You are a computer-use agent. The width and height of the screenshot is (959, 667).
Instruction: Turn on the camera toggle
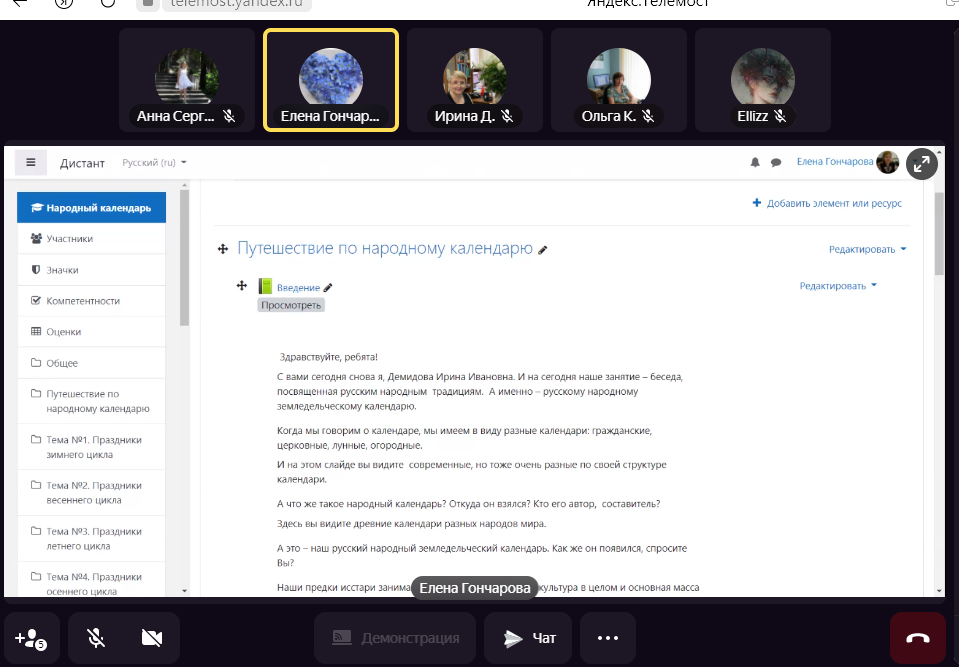[152, 638]
